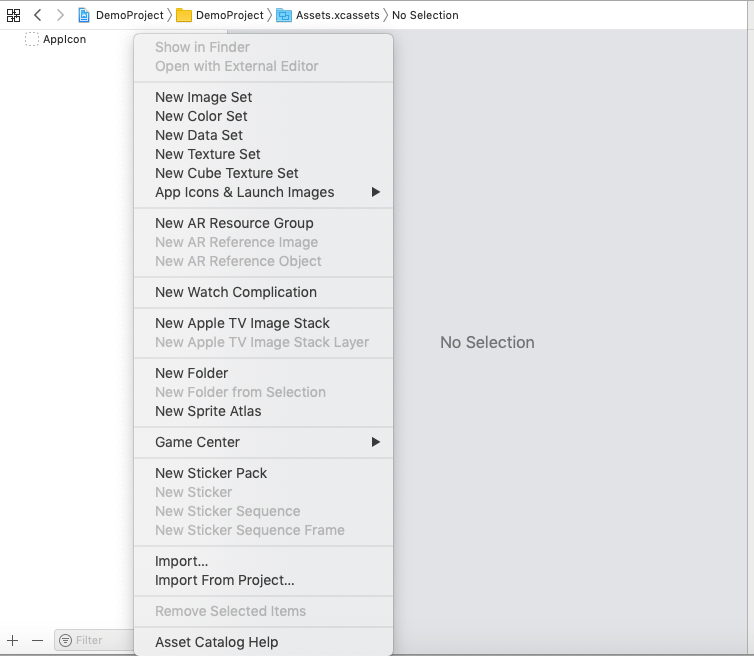The image size is (754, 656).
Task: Remove asset with the minus button
Action: (38, 640)
